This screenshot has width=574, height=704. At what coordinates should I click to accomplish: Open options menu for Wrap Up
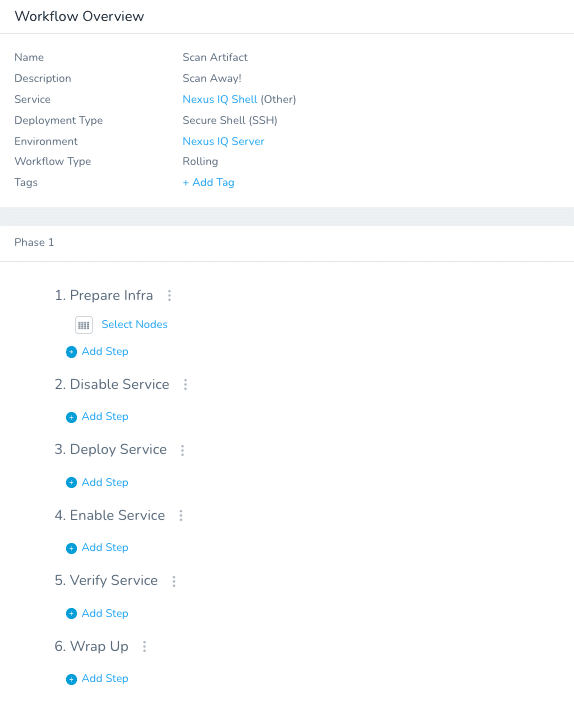[144, 647]
